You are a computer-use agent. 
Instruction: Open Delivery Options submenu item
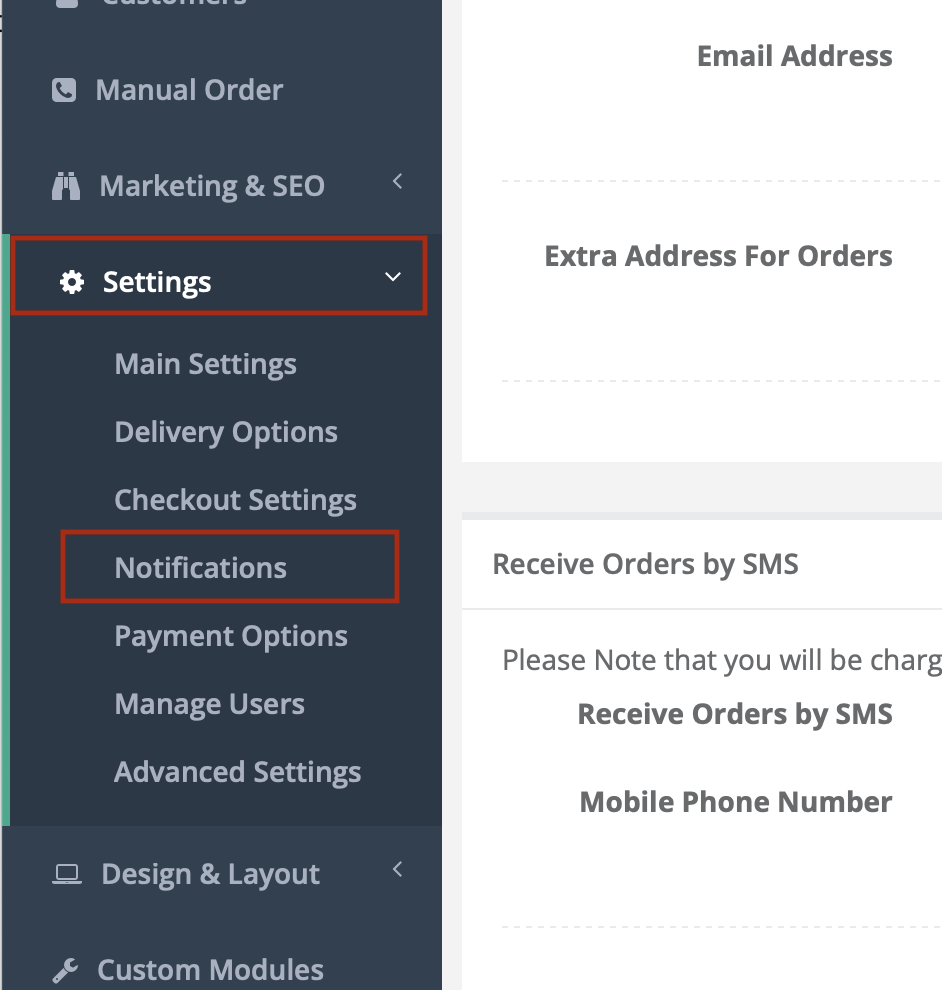point(226,432)
